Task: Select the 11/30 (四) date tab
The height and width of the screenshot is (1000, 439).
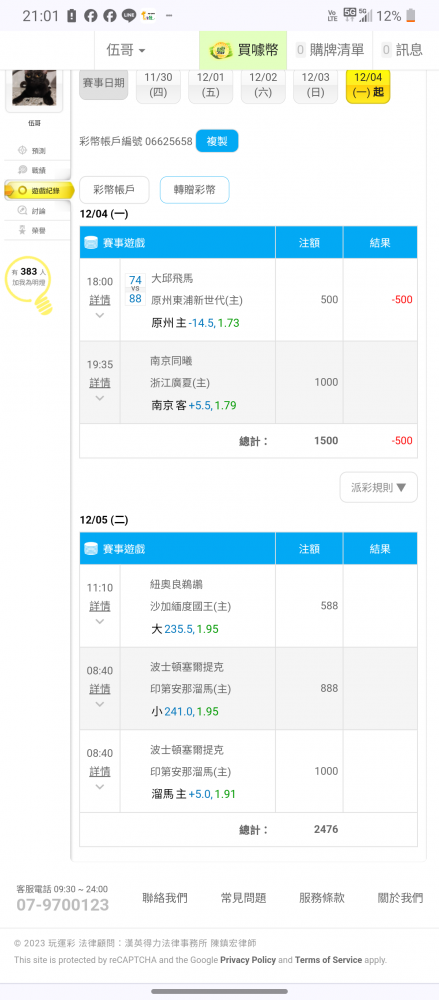Action: click(158, 86)
